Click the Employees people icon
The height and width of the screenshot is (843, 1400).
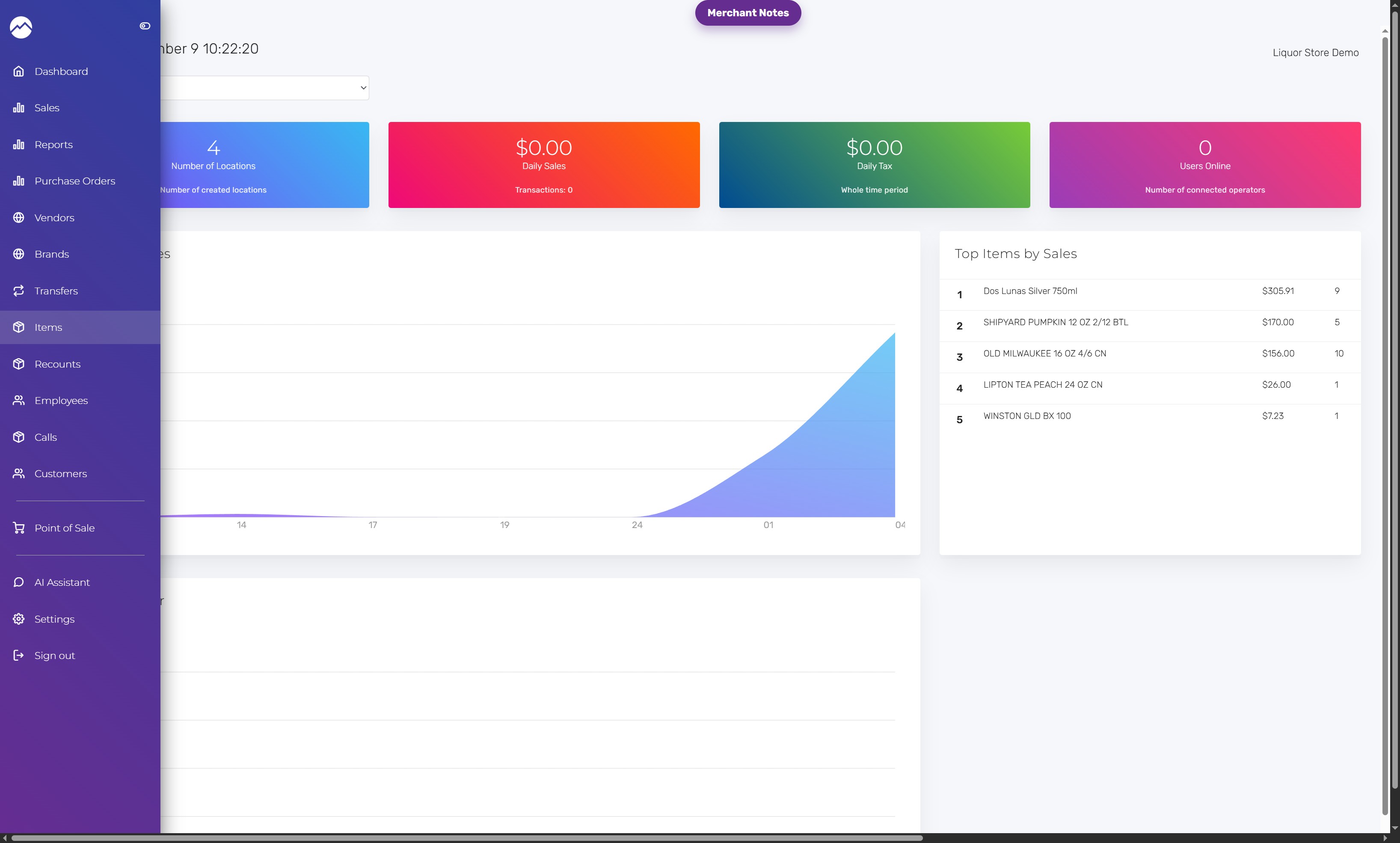click(19, 400)
